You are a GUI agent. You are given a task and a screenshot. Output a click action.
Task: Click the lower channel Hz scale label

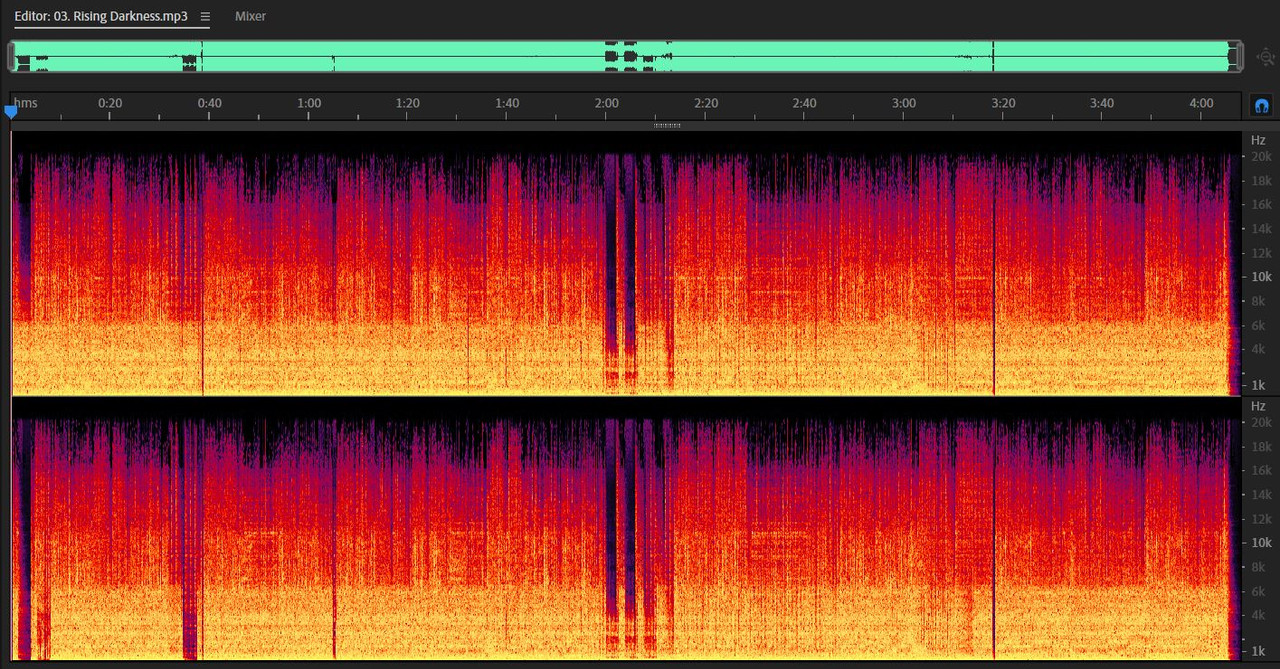1258,406
